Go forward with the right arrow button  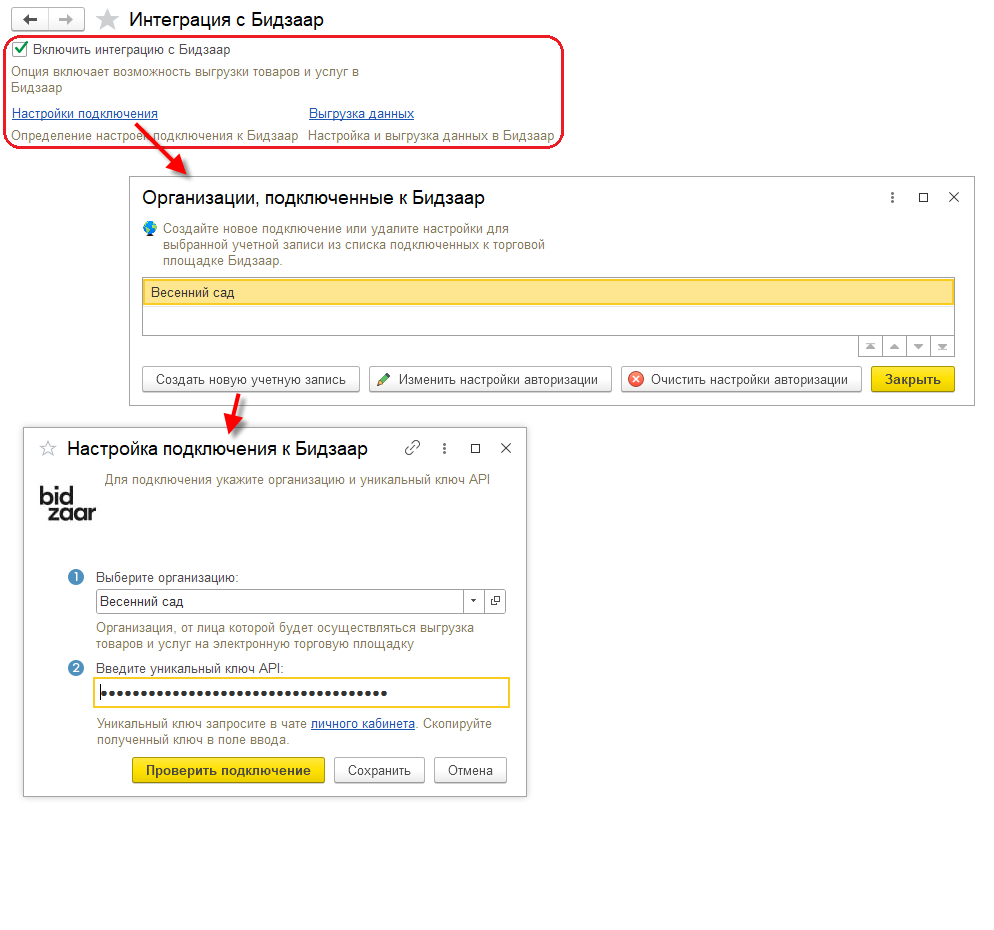[66, 20]
